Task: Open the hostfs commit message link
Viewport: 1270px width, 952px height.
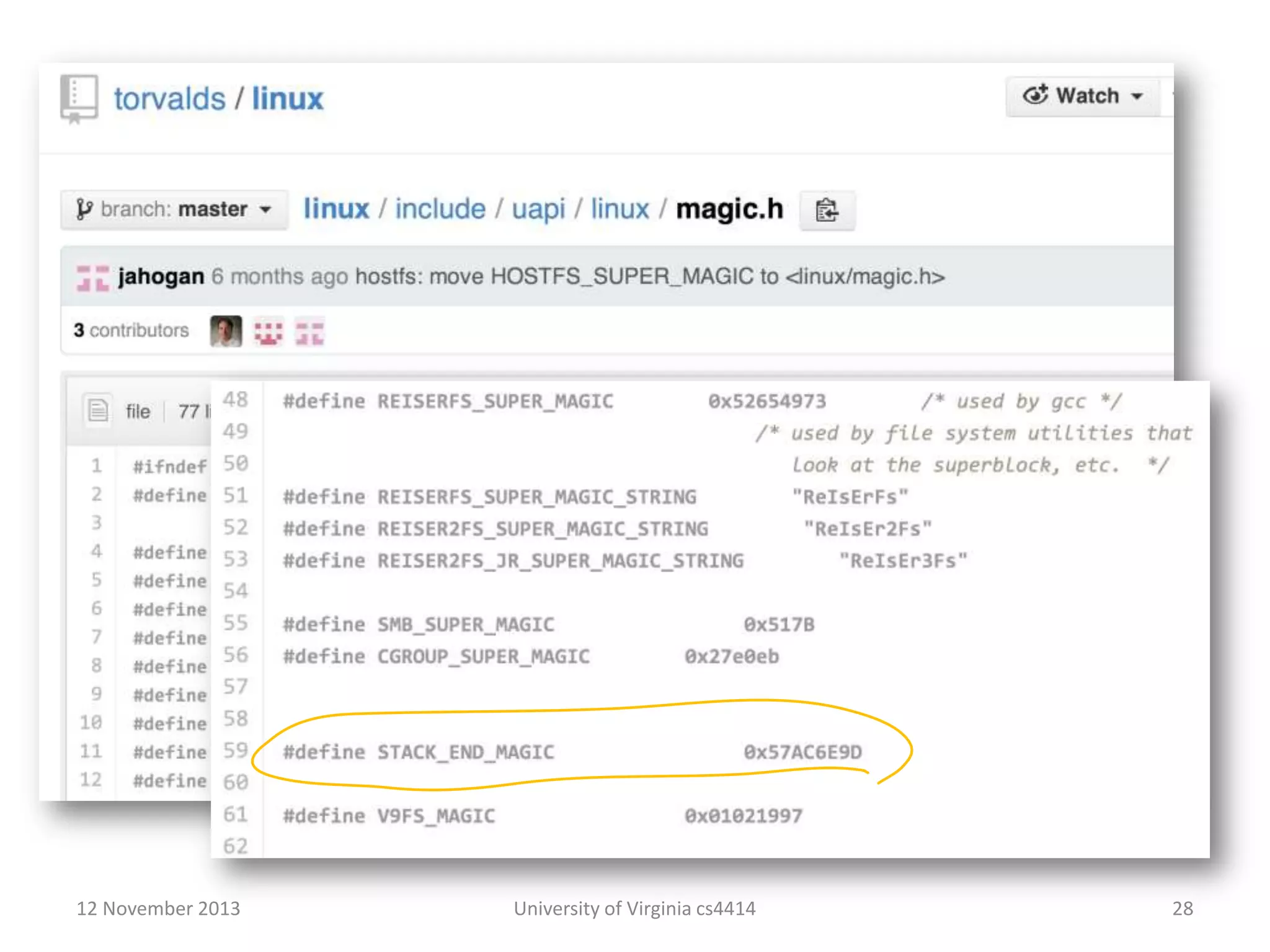Action: [649, 276]
